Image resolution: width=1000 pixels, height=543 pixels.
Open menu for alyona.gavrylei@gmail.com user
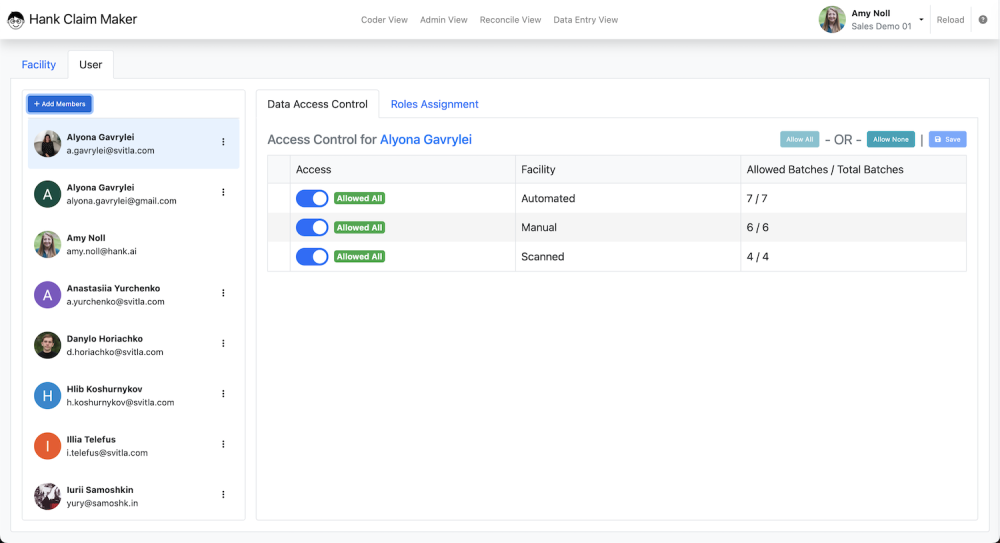(x=223, y=192)
